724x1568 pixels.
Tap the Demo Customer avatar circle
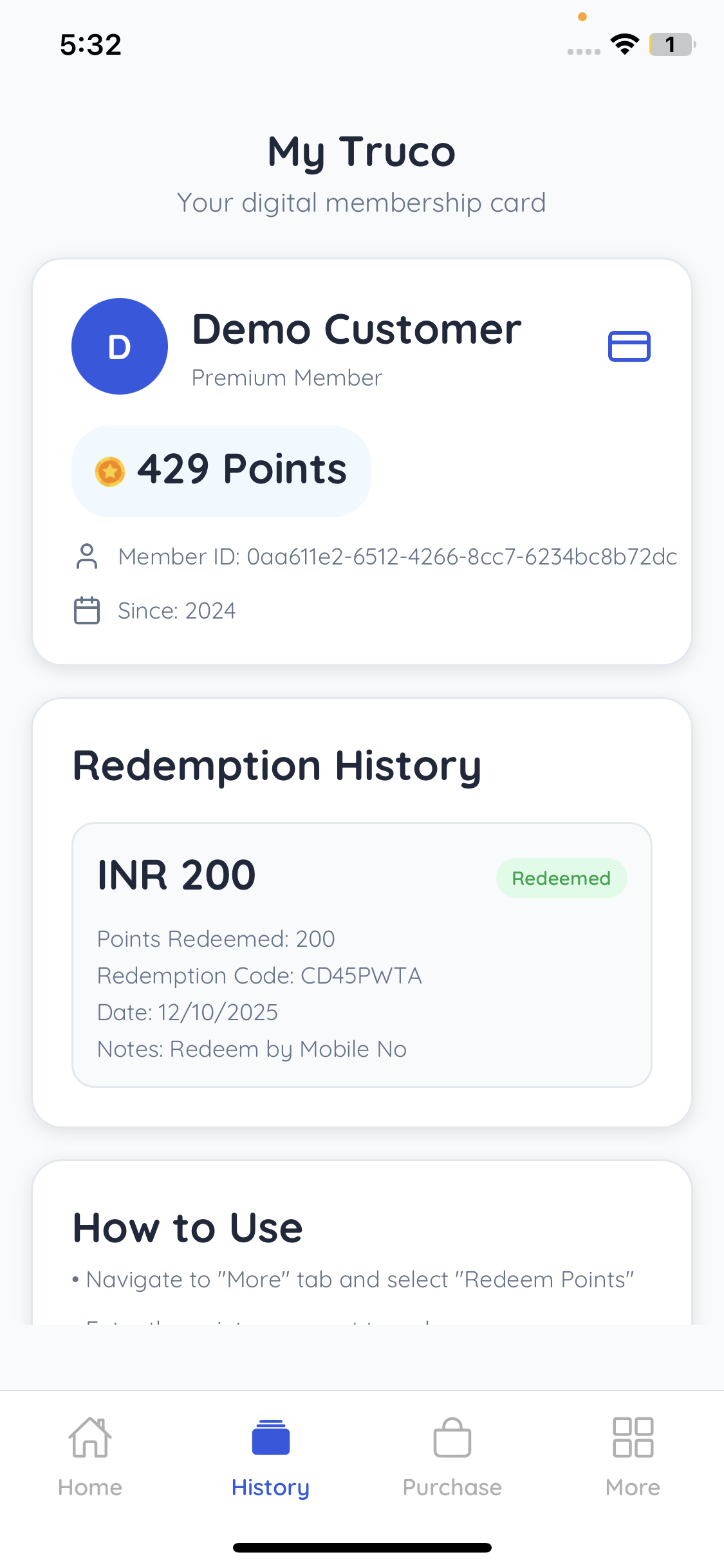(x=119, y=346)
